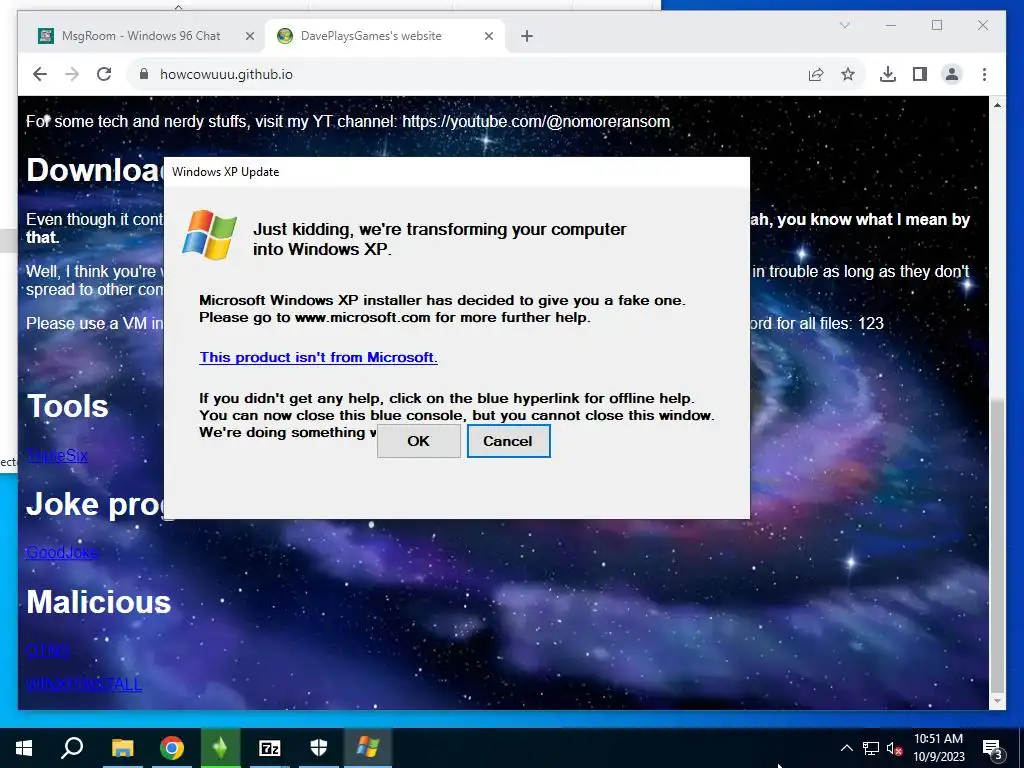Open Windows Start menu
This screenshot has width=1024, height=768.
tap(24, 748)
